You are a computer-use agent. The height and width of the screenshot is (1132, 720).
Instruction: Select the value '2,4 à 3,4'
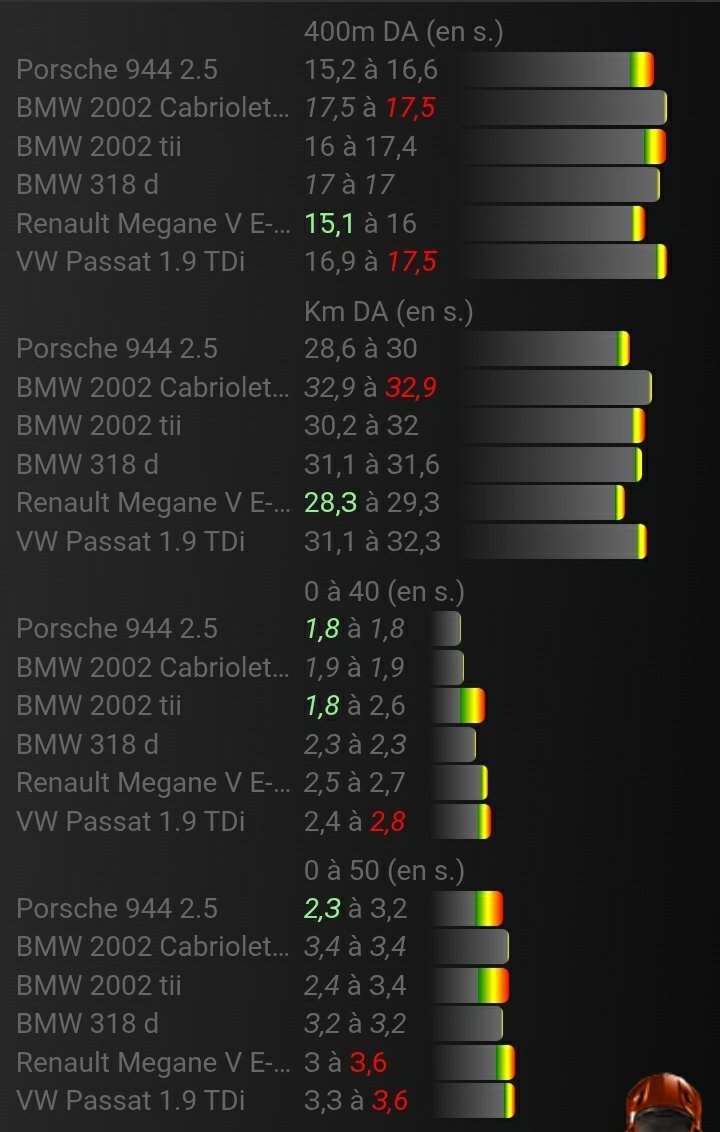(355, 986)
